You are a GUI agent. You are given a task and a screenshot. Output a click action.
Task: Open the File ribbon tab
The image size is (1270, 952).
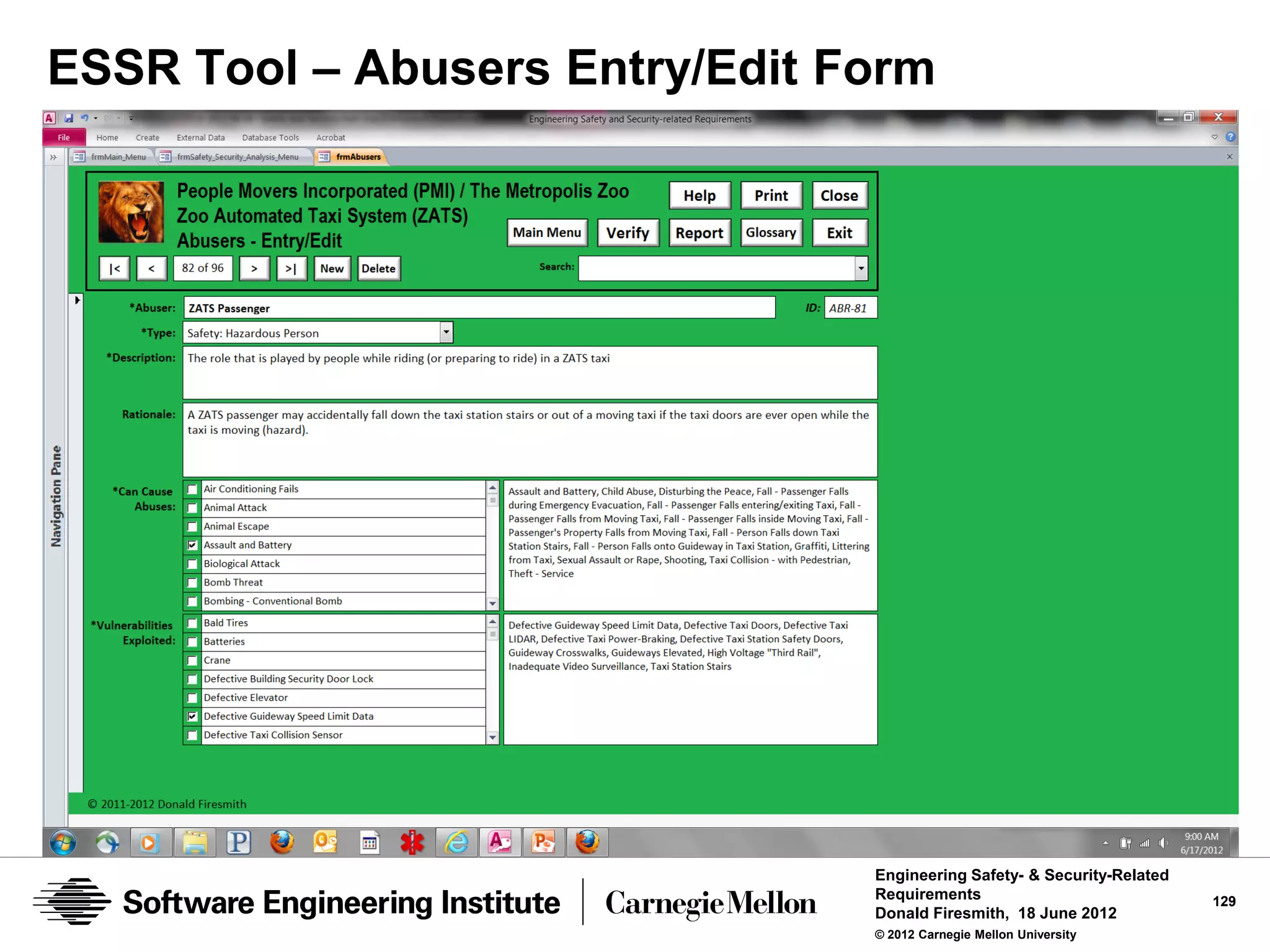pos(64,138)
